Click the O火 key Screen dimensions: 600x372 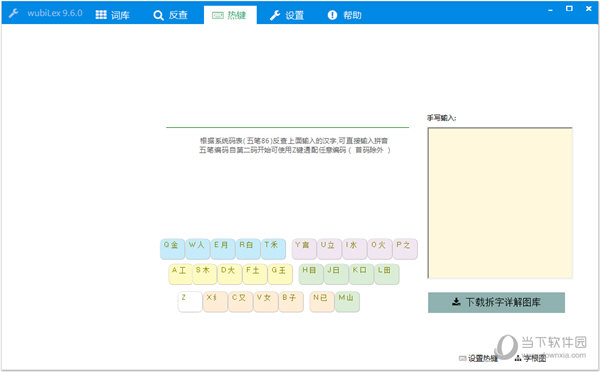click(x=380, y=249)
